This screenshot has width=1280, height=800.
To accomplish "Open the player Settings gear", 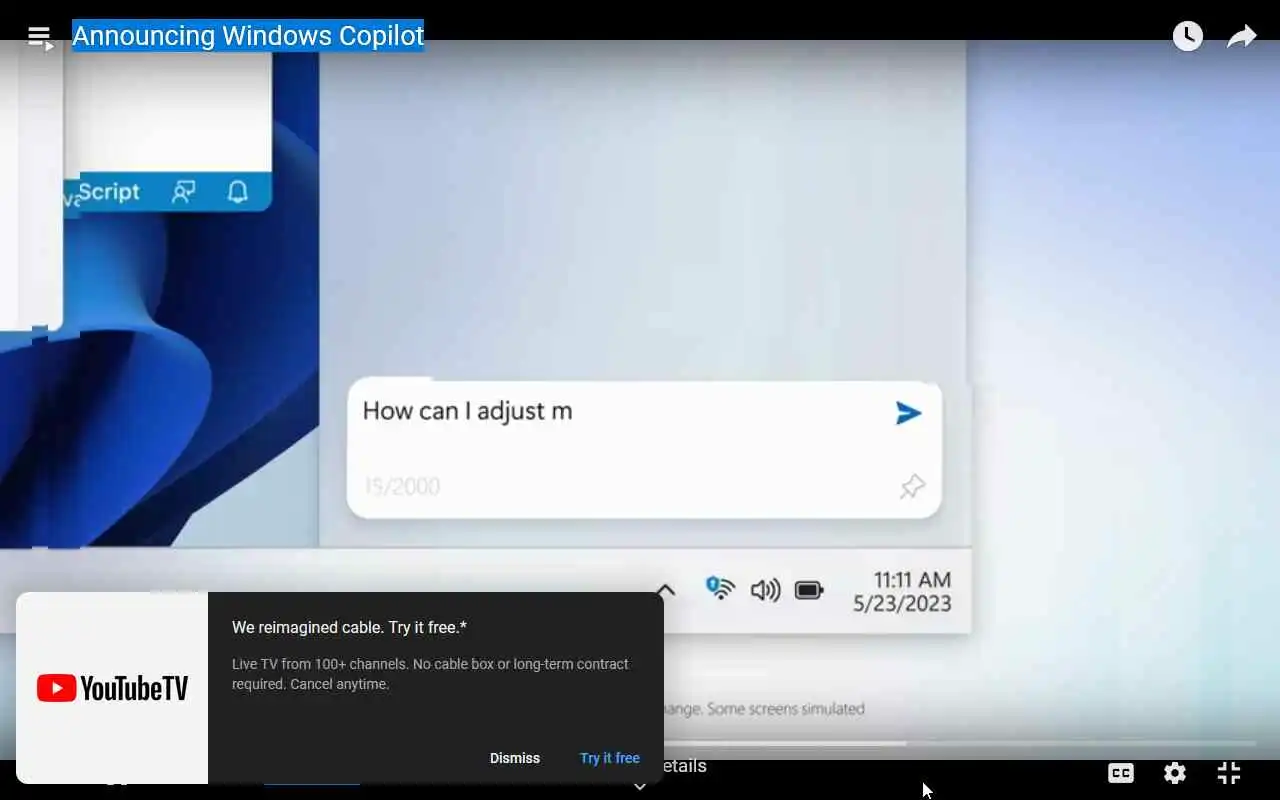I will coord(1175,773).
